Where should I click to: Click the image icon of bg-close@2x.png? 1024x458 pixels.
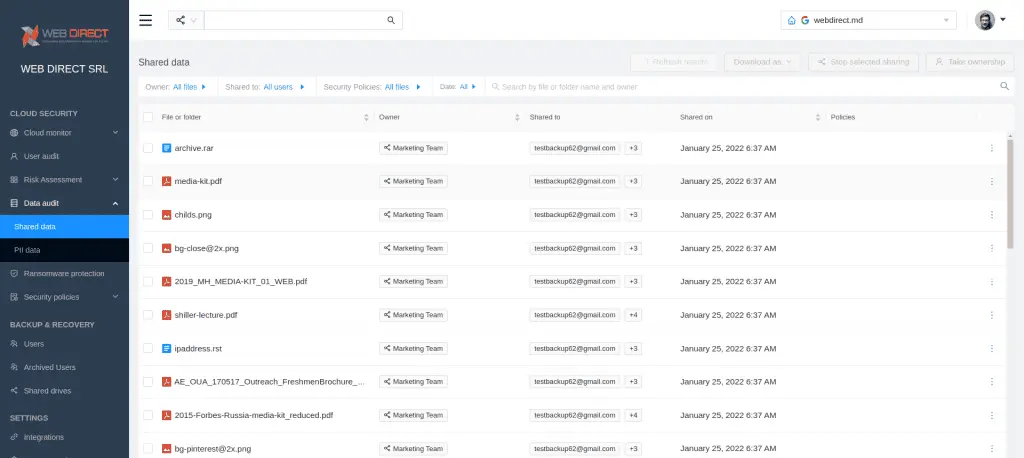167,248
